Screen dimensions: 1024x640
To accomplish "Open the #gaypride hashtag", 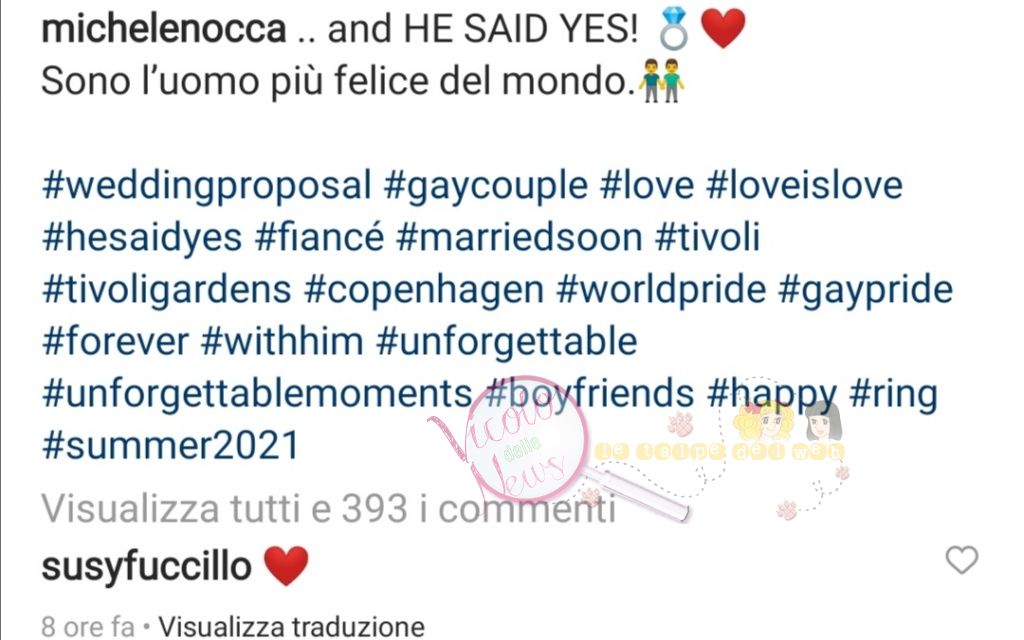I will pyautogui.click(x=865, y=291).
